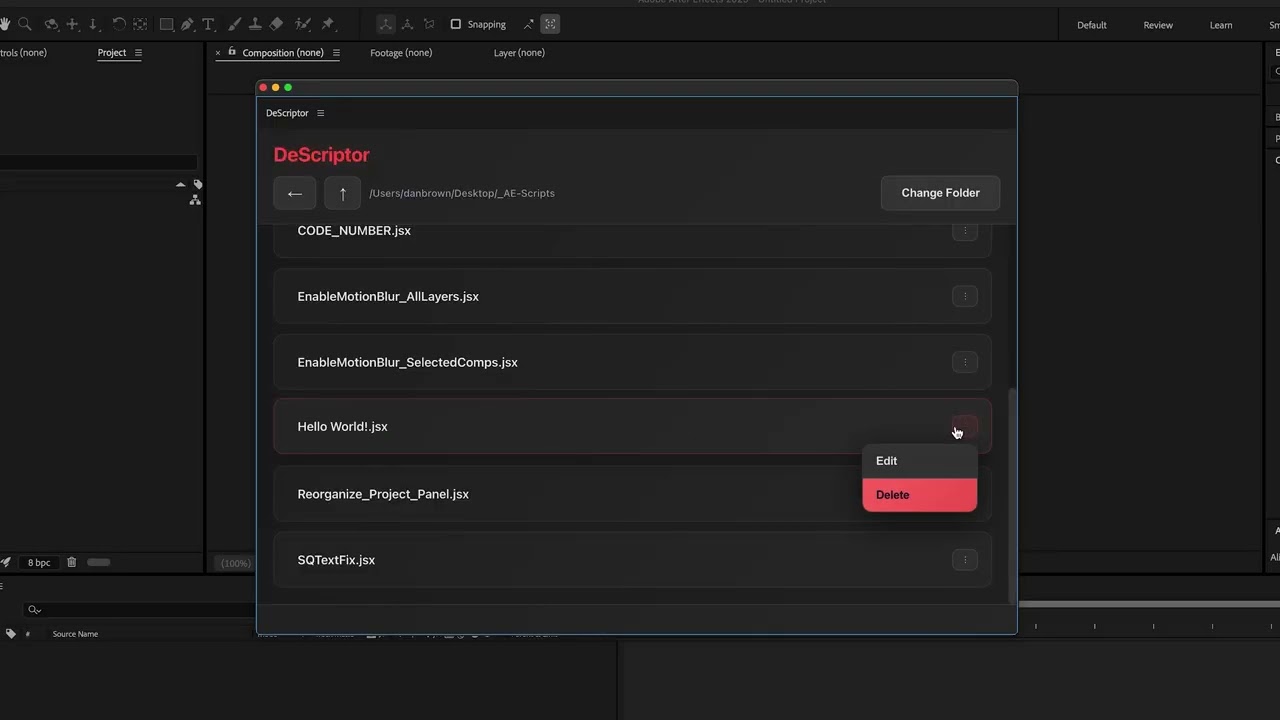The height and width of the screenshot is (720, 1280).
Task: Choose the View Axis mode icon
Action: coord(429,24)
